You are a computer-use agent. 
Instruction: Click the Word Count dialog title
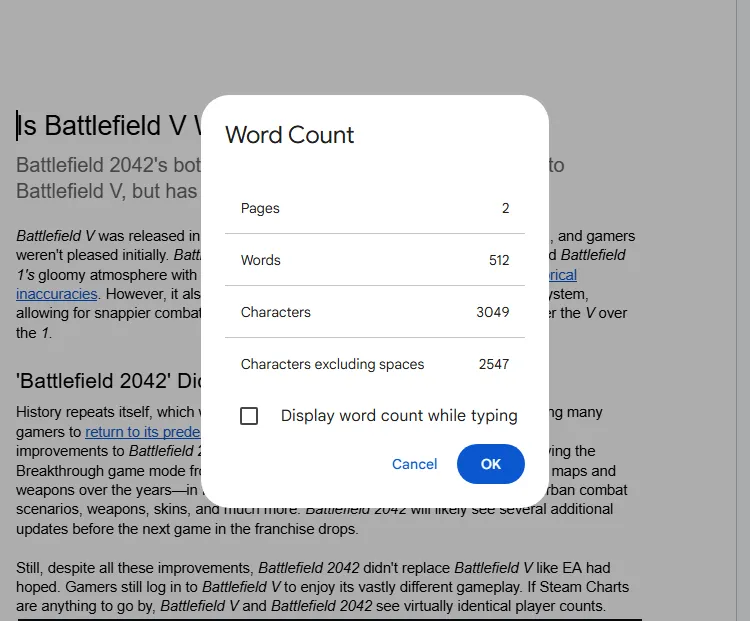coord(289,134)
